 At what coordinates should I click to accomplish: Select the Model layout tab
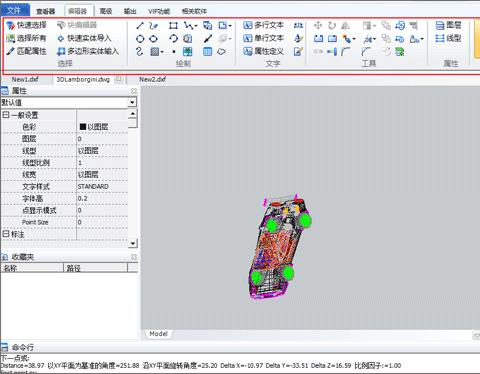click(x=158, y=334)
